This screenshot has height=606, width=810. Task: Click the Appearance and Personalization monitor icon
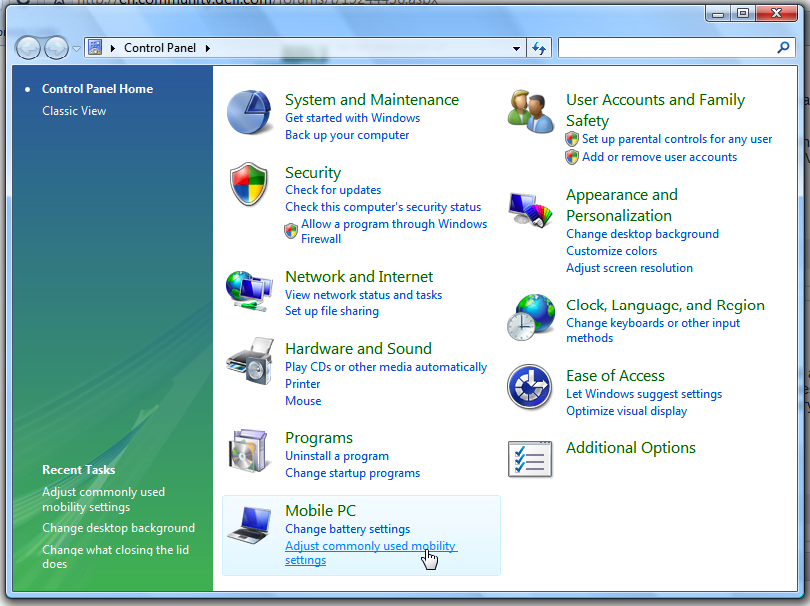coord(529,210)
